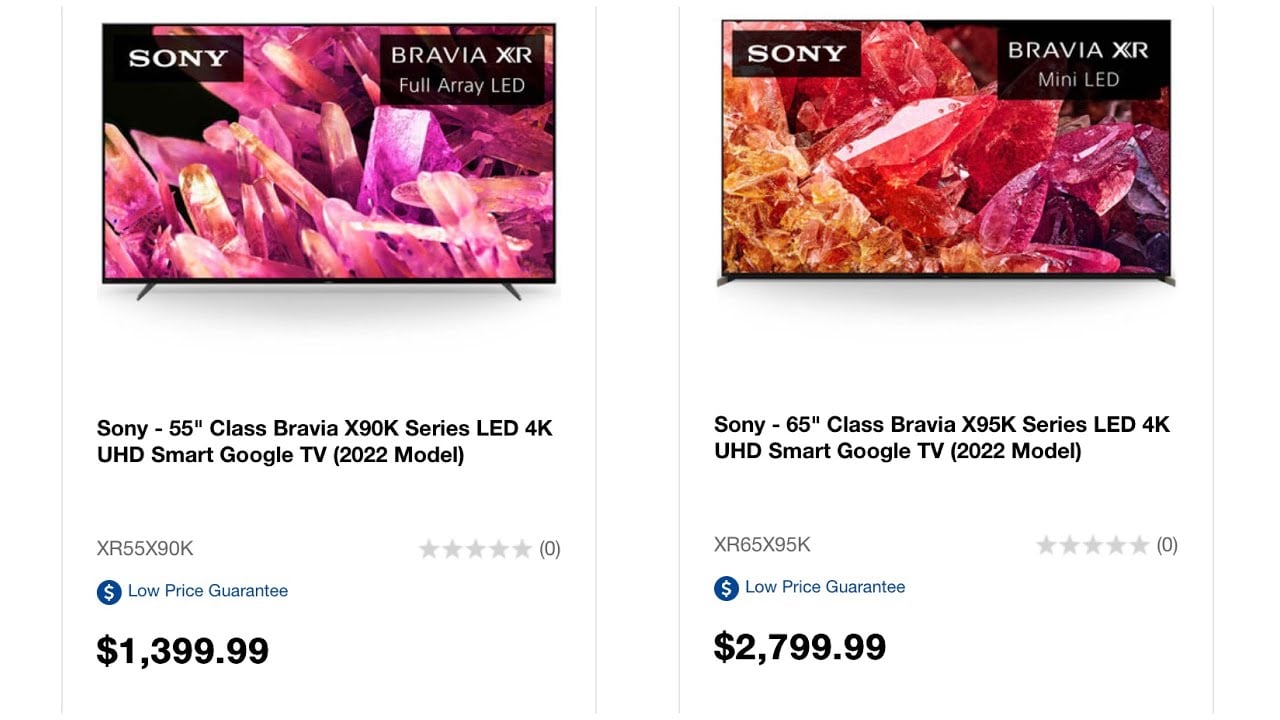This screenshot has width=1280, height=720.
Task: Open the Sony 65" Class Bravia X95K title link
Action: [x=942, y=438]
